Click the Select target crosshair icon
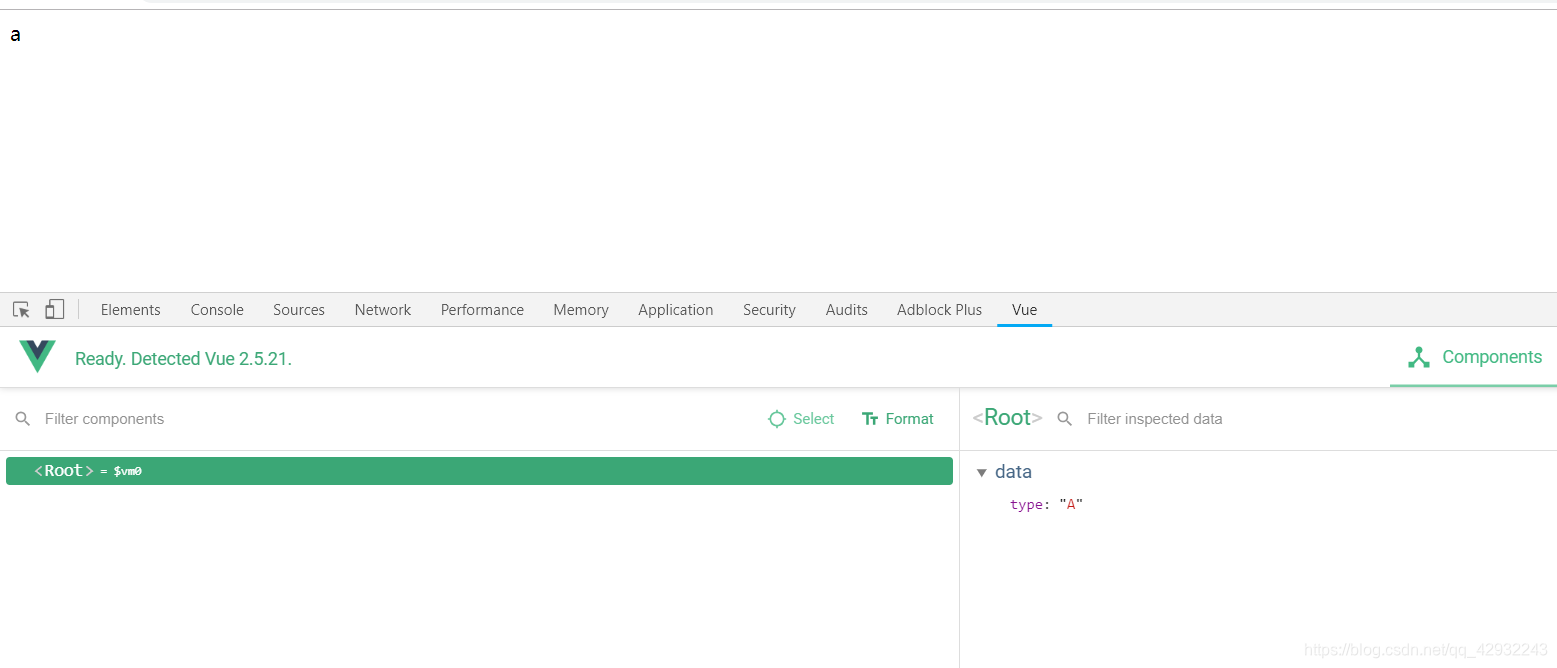 click(x=776, y=419)
